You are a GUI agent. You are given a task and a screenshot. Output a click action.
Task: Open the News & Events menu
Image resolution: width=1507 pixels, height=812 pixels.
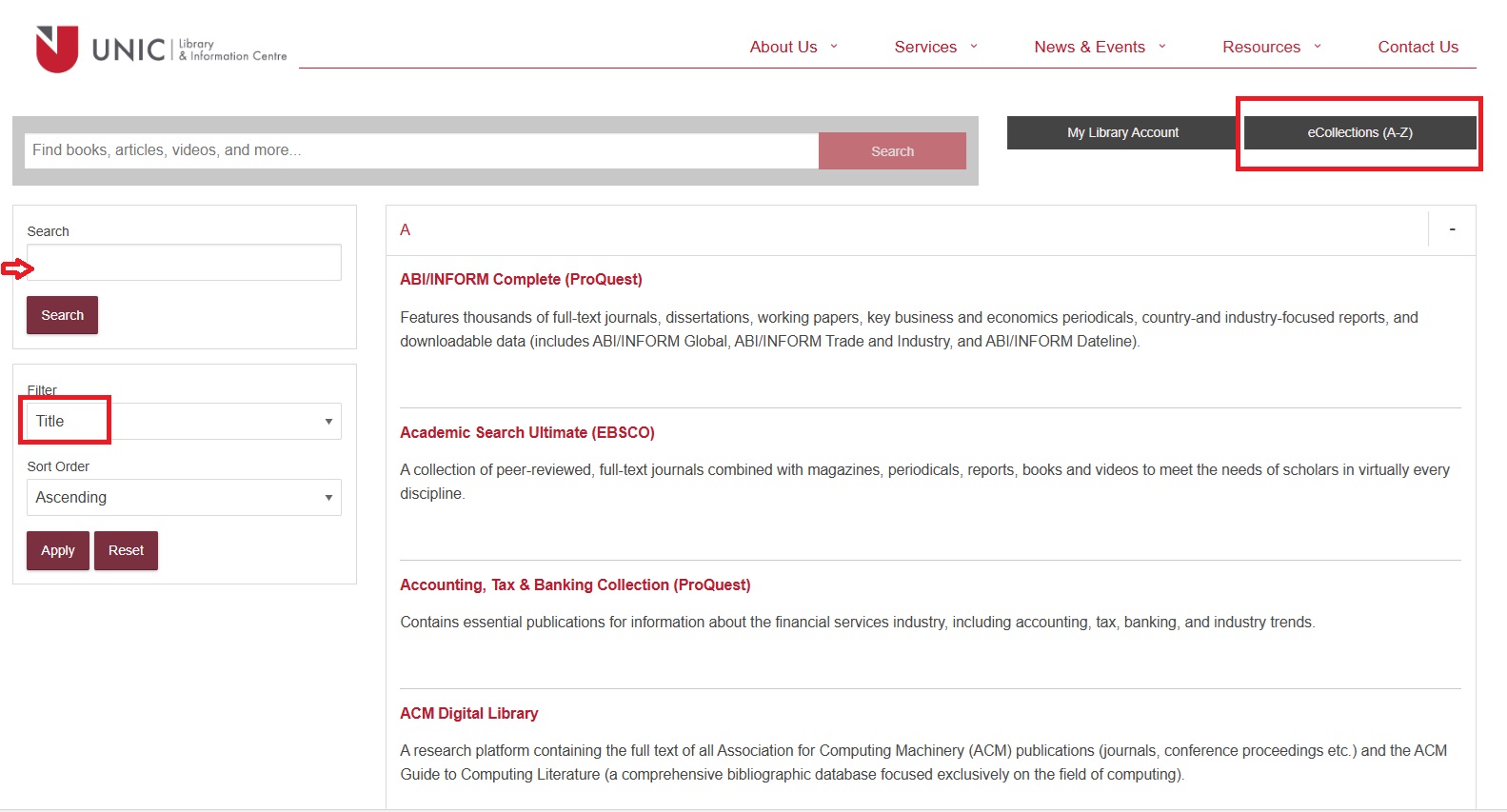click(1089, 47)
